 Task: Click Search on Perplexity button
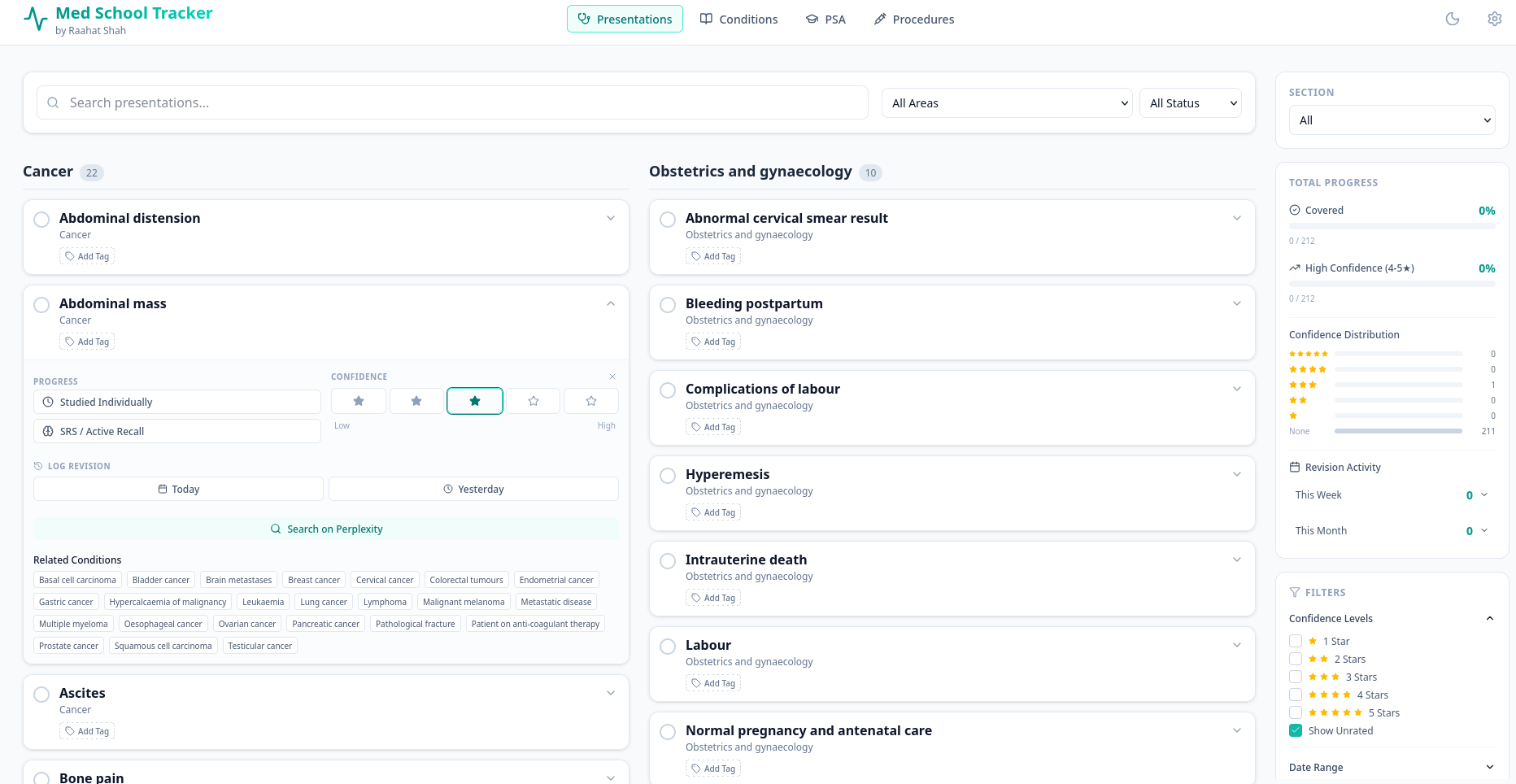[326, 529]
